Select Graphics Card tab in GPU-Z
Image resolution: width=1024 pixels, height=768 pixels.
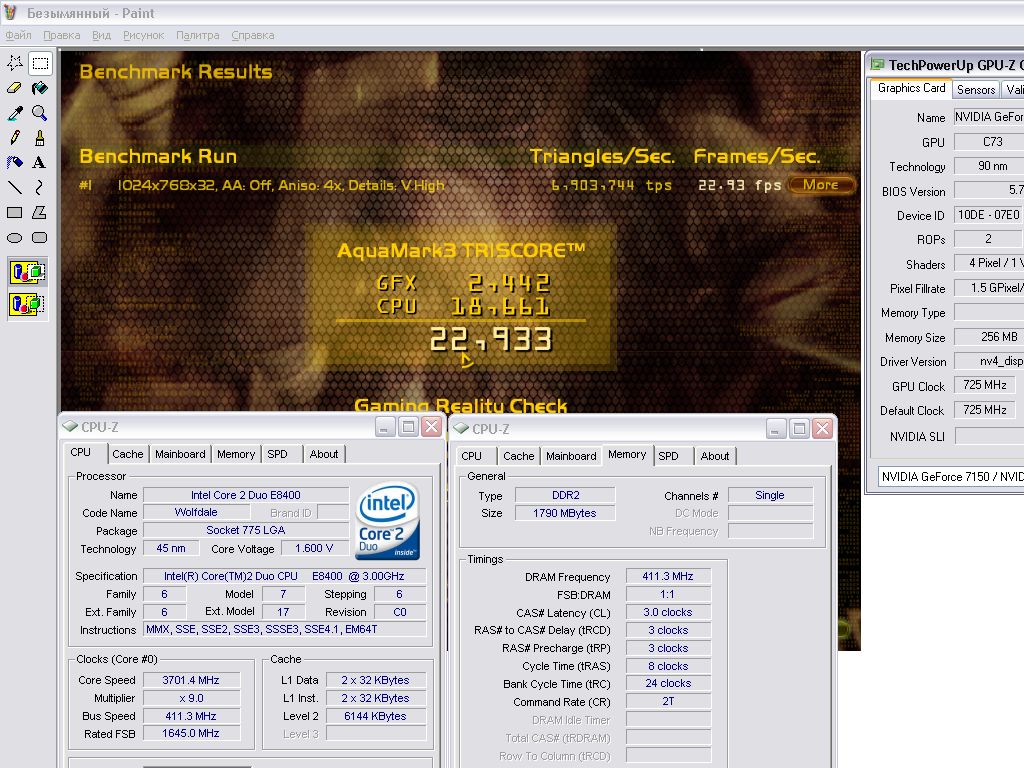click(911, 88)
